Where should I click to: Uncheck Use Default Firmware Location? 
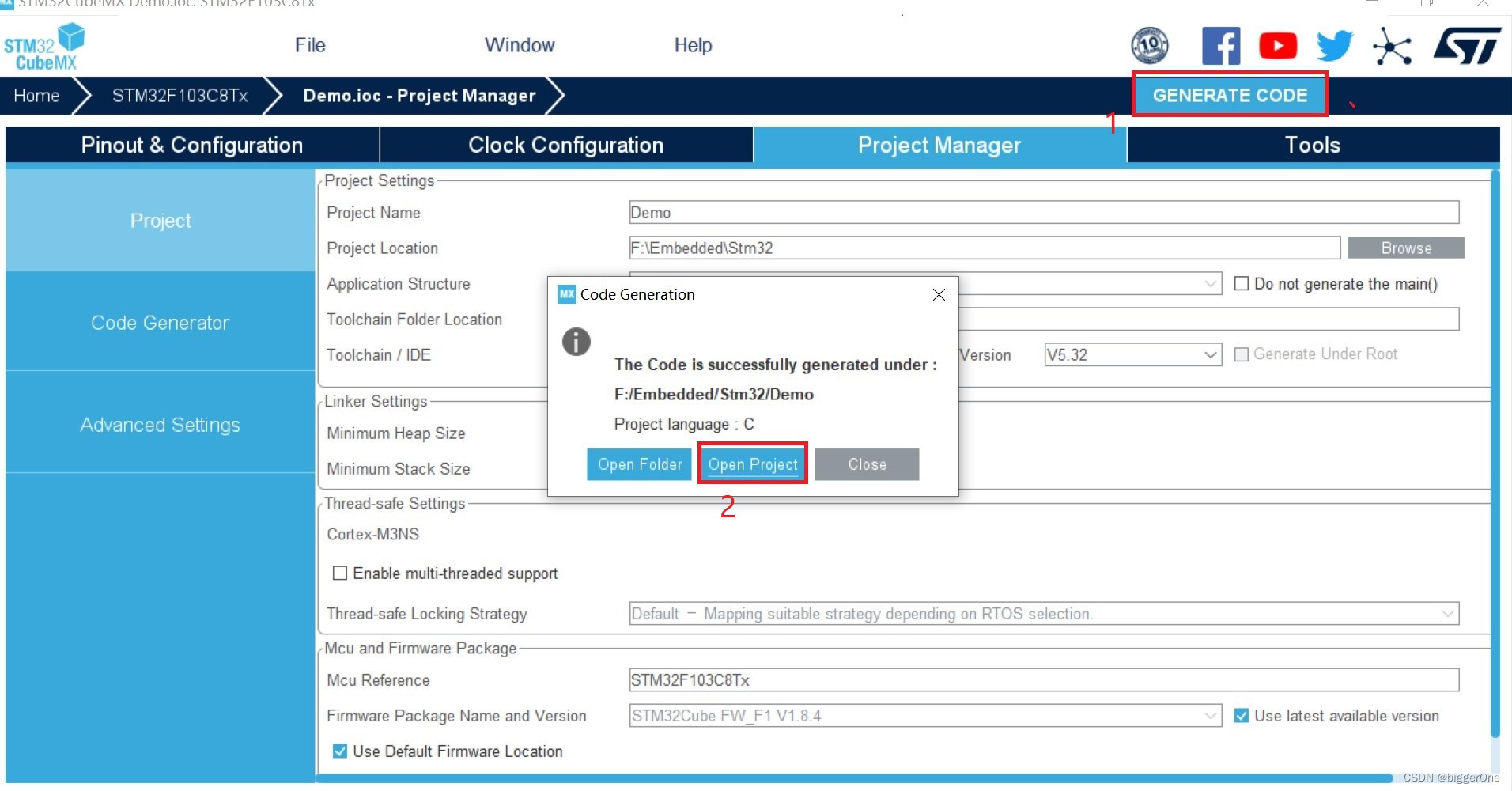tap(340, 751)
